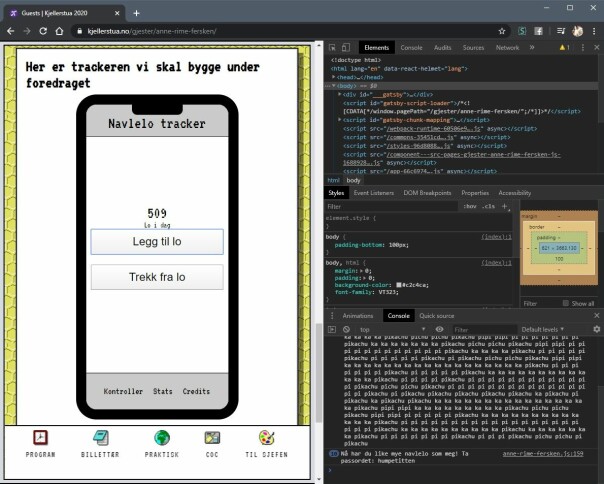604x484 pixels.
Task: Add a new style rule plus icon
Action: click(504, 207)
